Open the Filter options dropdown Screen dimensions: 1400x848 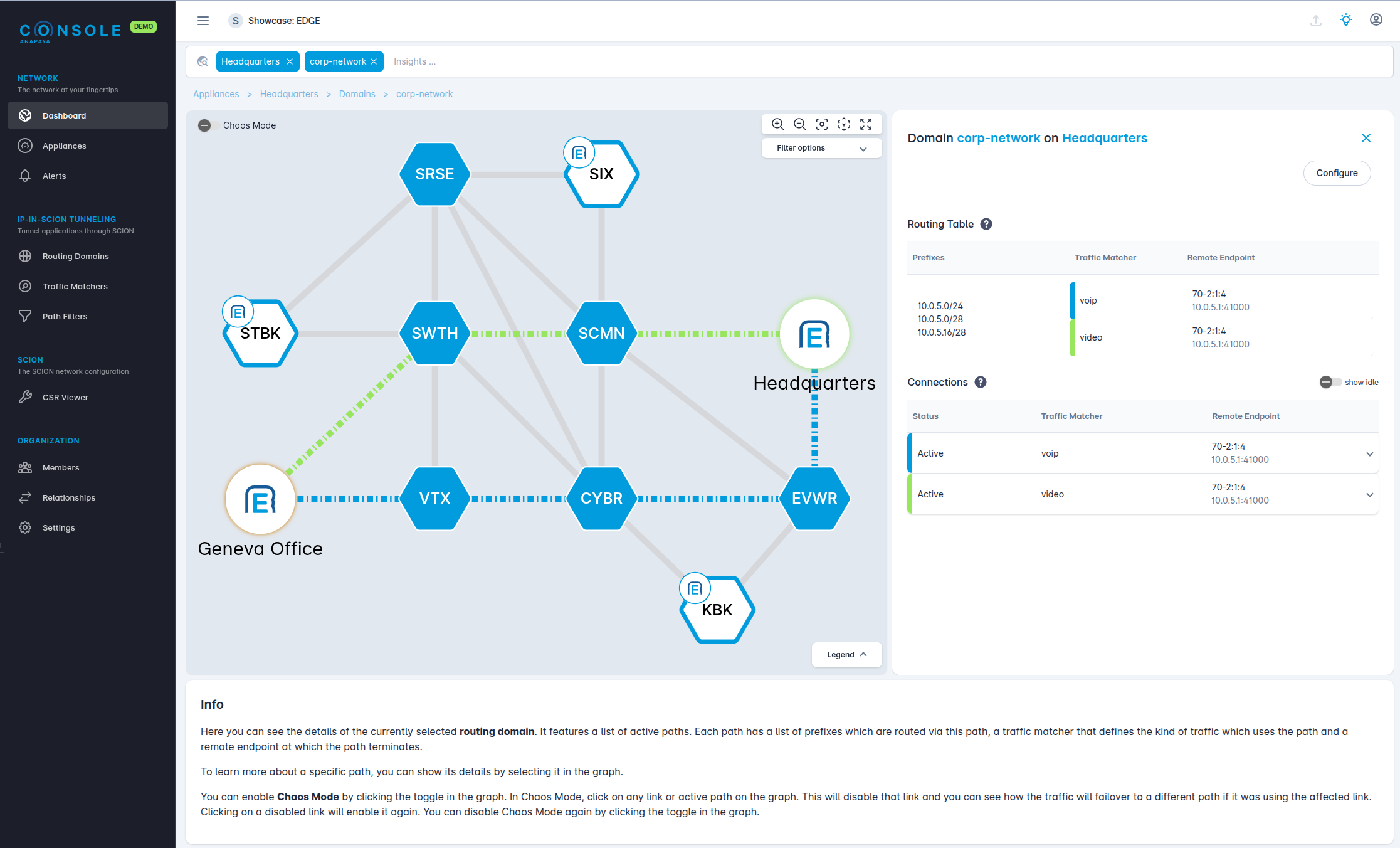point(821,148)
